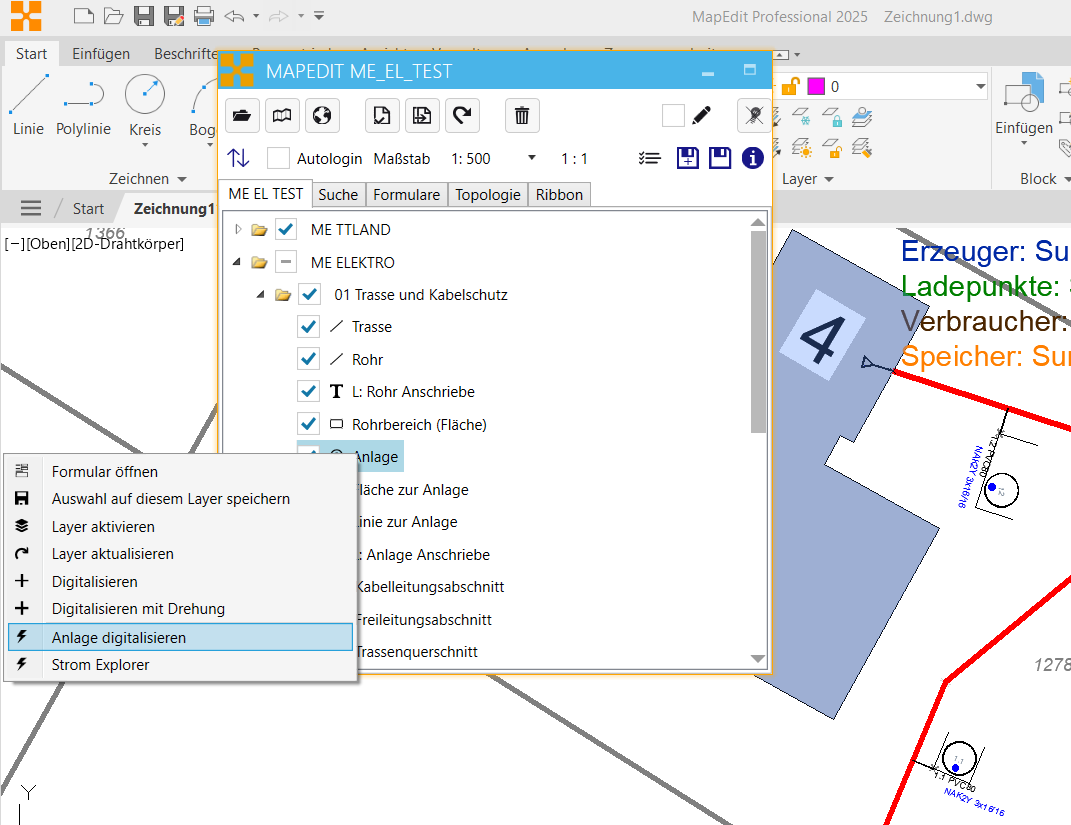
Task: Click the Einfügen block icon
Action: click(1024, 93)
